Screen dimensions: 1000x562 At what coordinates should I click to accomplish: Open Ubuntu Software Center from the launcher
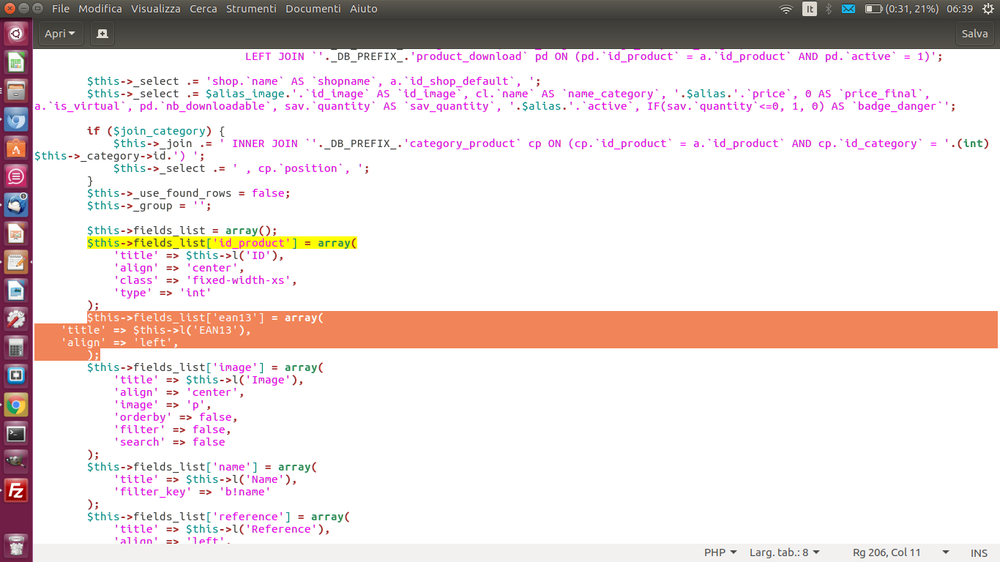[16, 148]
